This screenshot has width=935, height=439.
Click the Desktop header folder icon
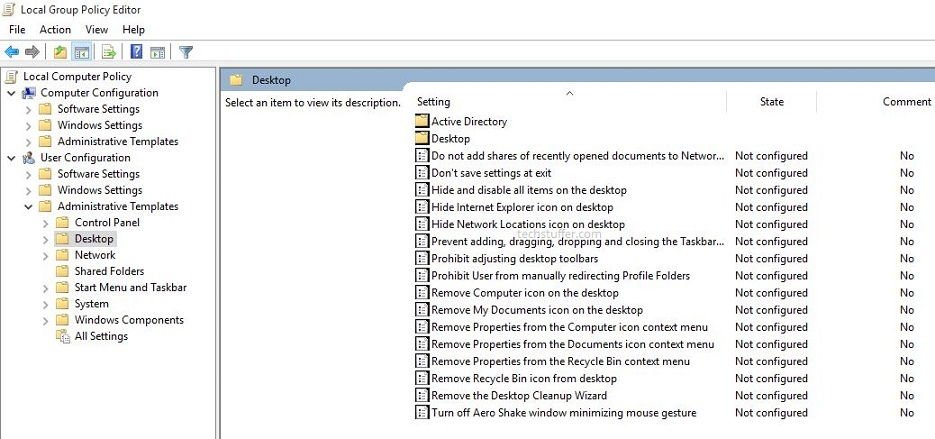coord(237,80)
